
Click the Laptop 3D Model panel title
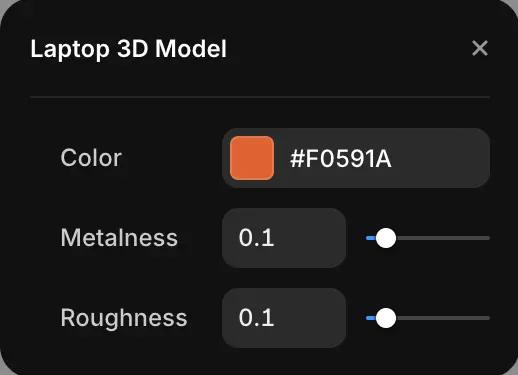tap(129, 49)
